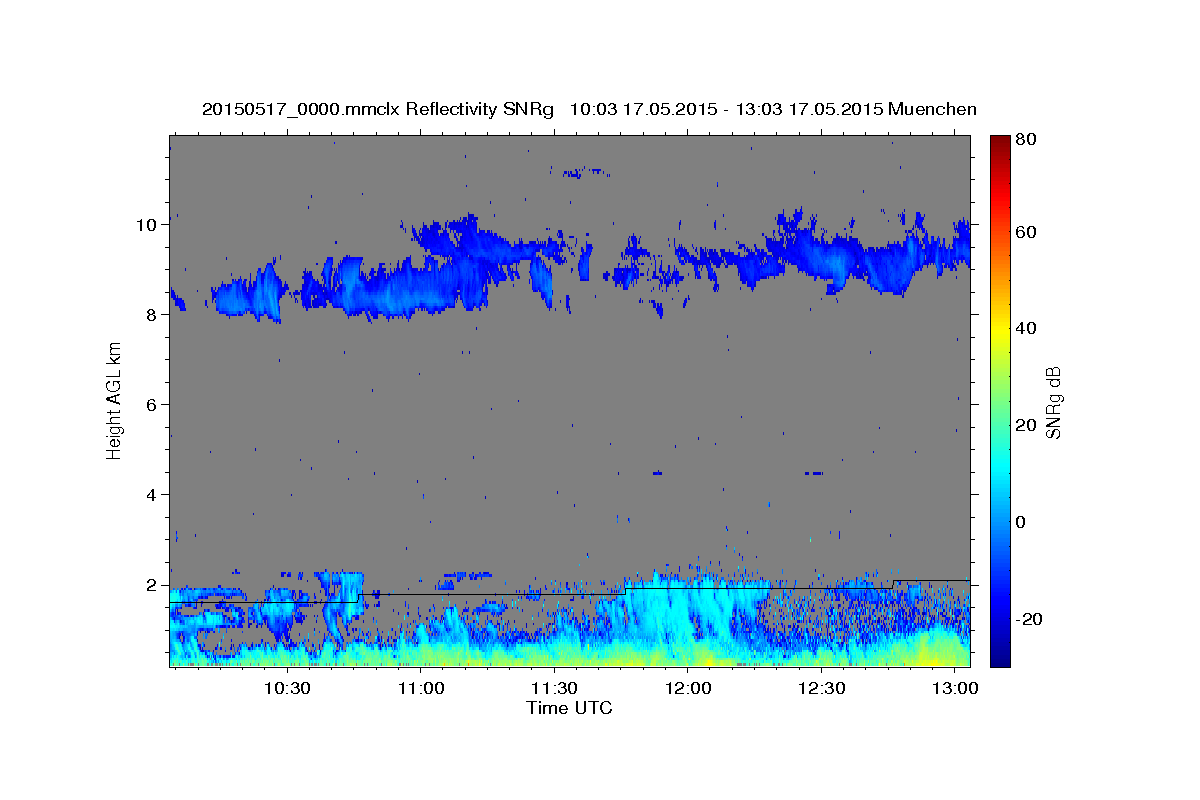Click the colorbar value 20 above zero
Image resolution: width=1200 pixels, height=800 pixels.
pos(1025,425)
